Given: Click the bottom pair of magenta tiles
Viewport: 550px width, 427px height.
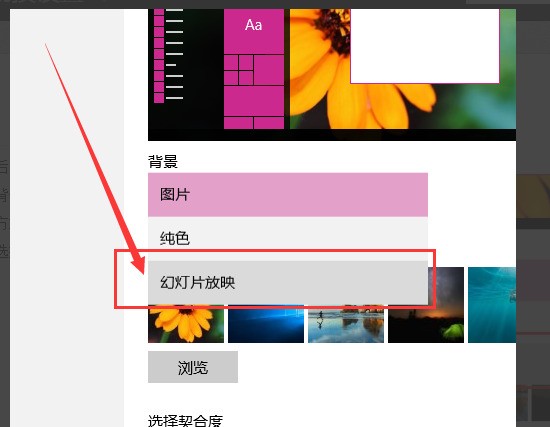Looking at the screenshot, I should 254,123.
